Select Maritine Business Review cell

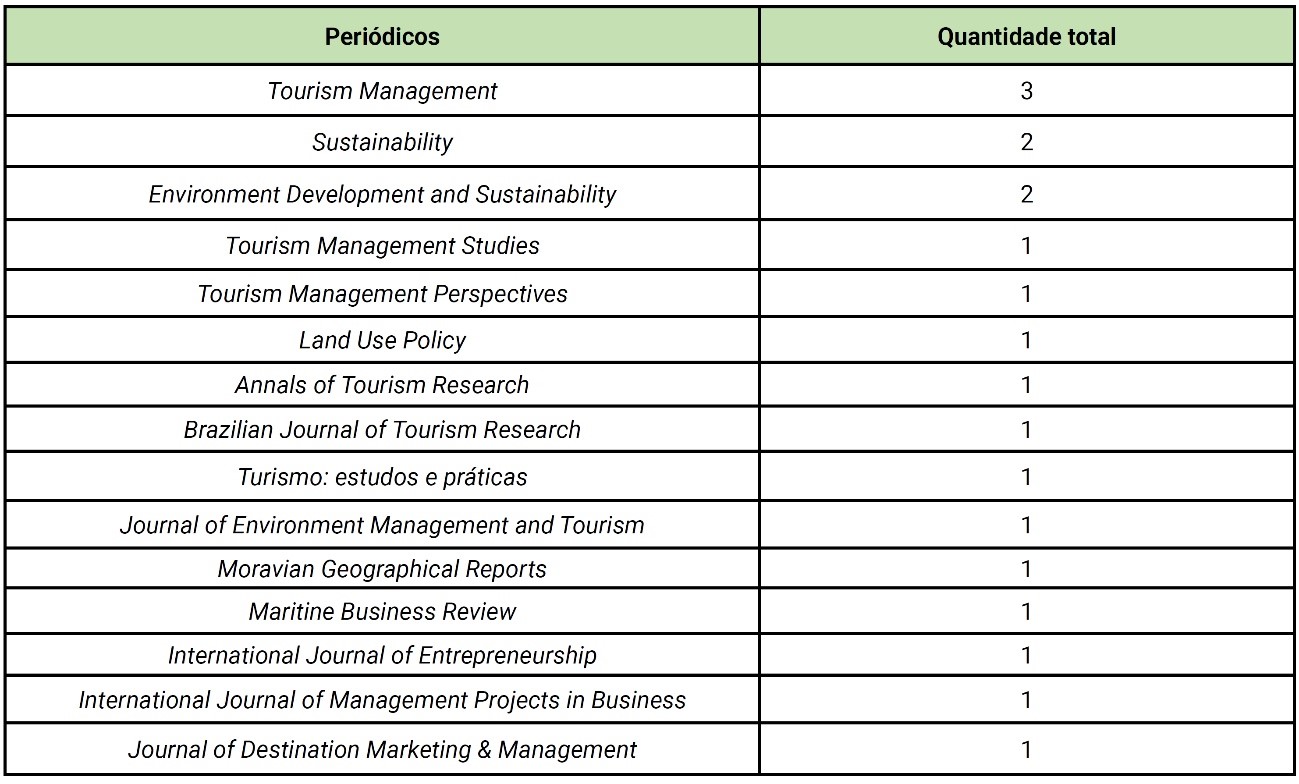click(382, 611)
